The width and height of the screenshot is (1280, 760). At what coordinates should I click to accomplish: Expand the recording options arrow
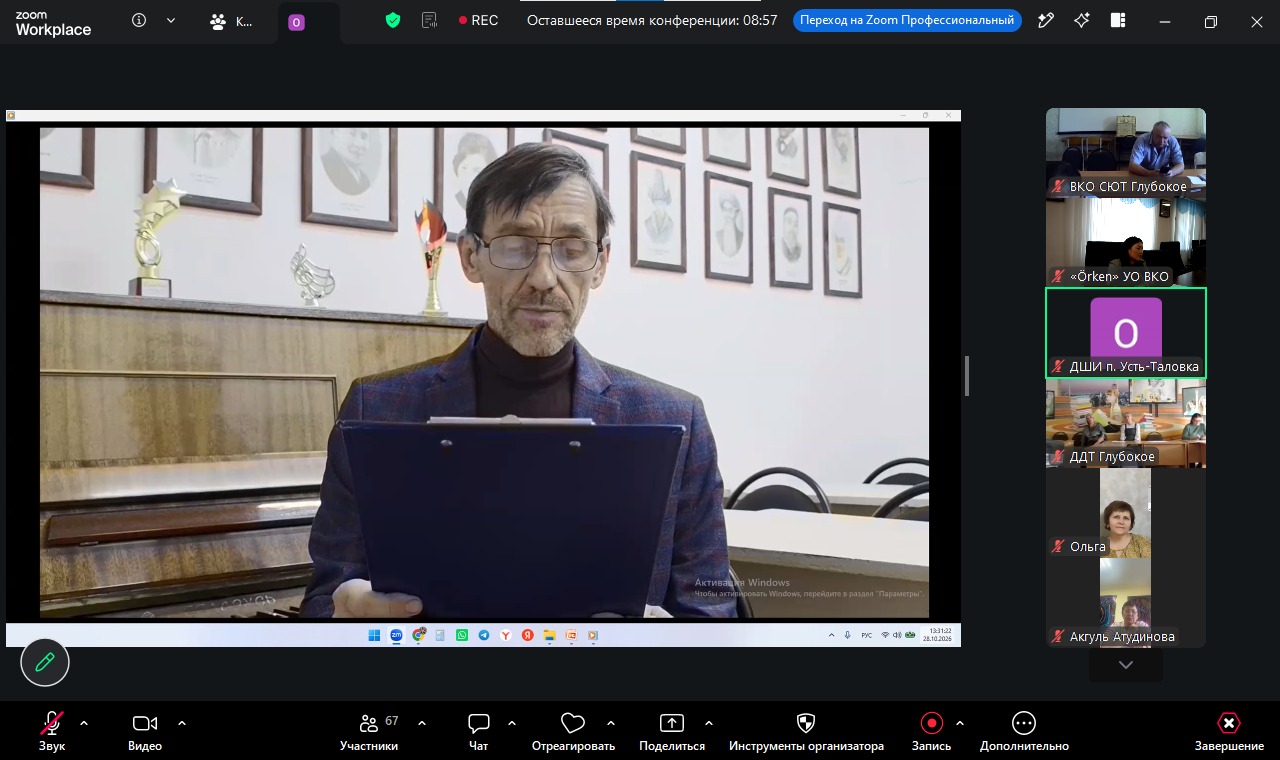coord(960,723)
